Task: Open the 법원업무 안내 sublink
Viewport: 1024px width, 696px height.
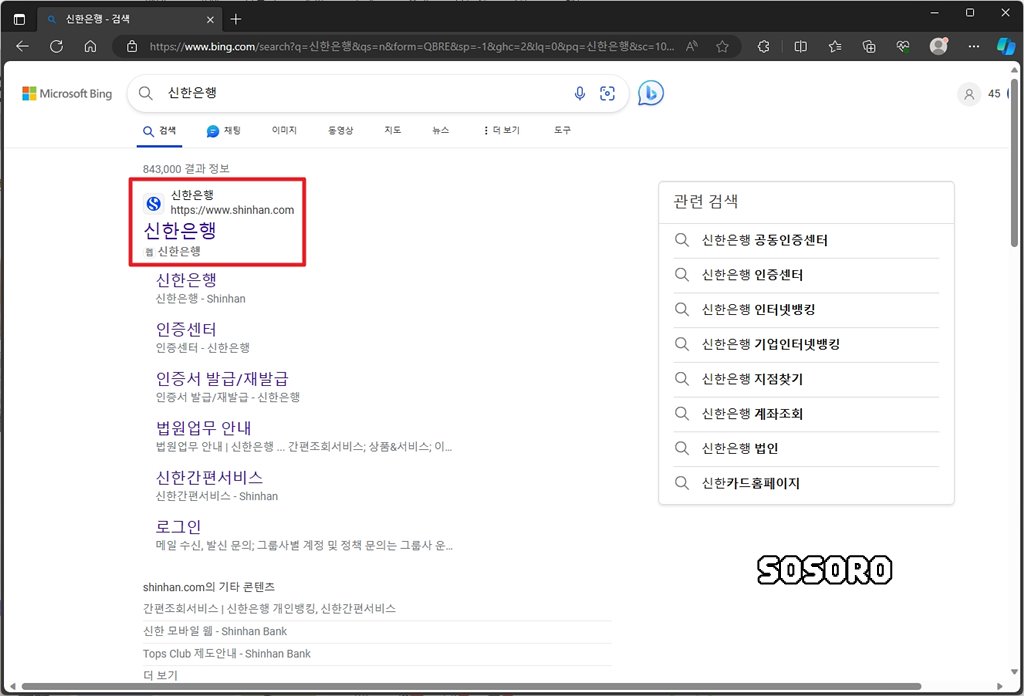Action: 203,428
